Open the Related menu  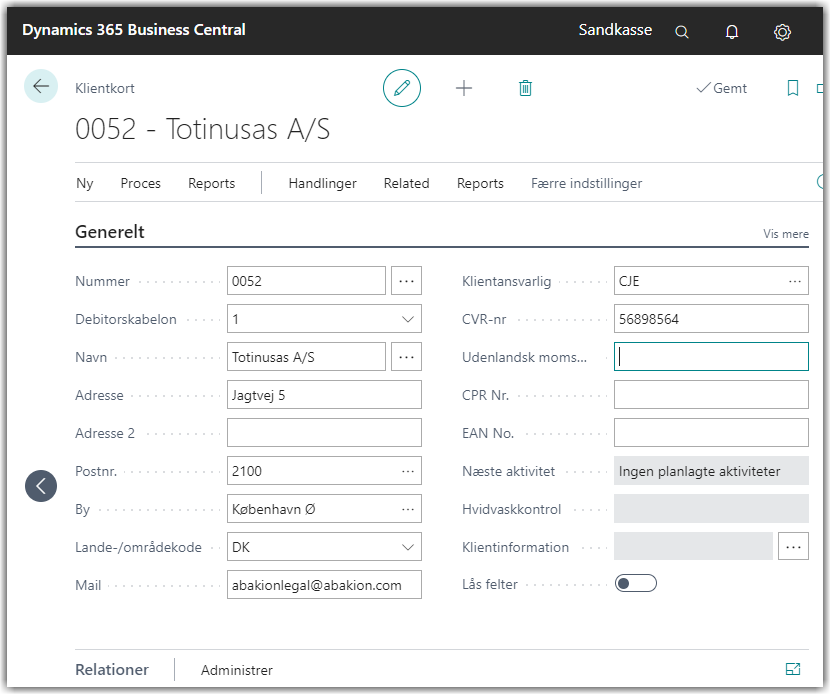[406, 183]
